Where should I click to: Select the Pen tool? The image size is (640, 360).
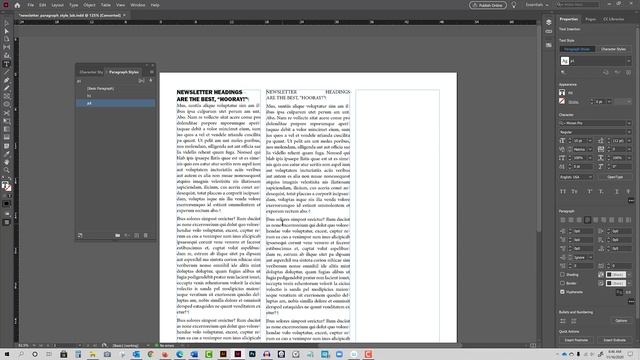pos(7,80)
